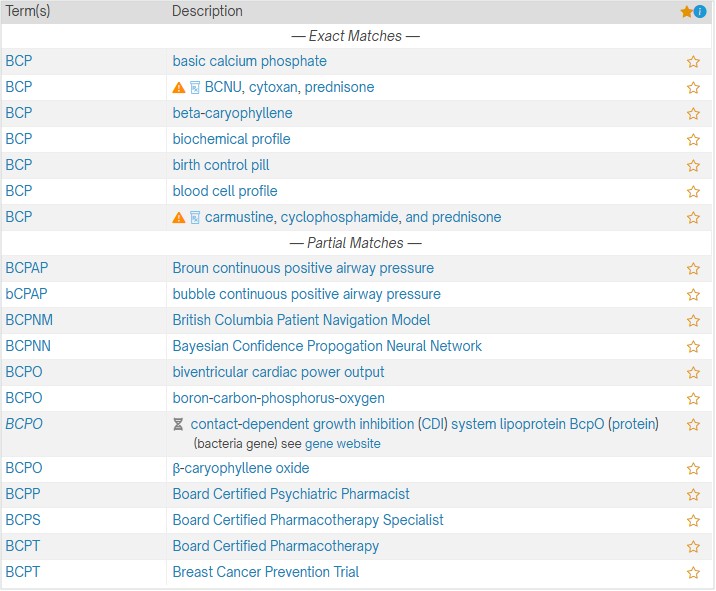Open the β-caryophyllene oxide link

pos(241,468)
